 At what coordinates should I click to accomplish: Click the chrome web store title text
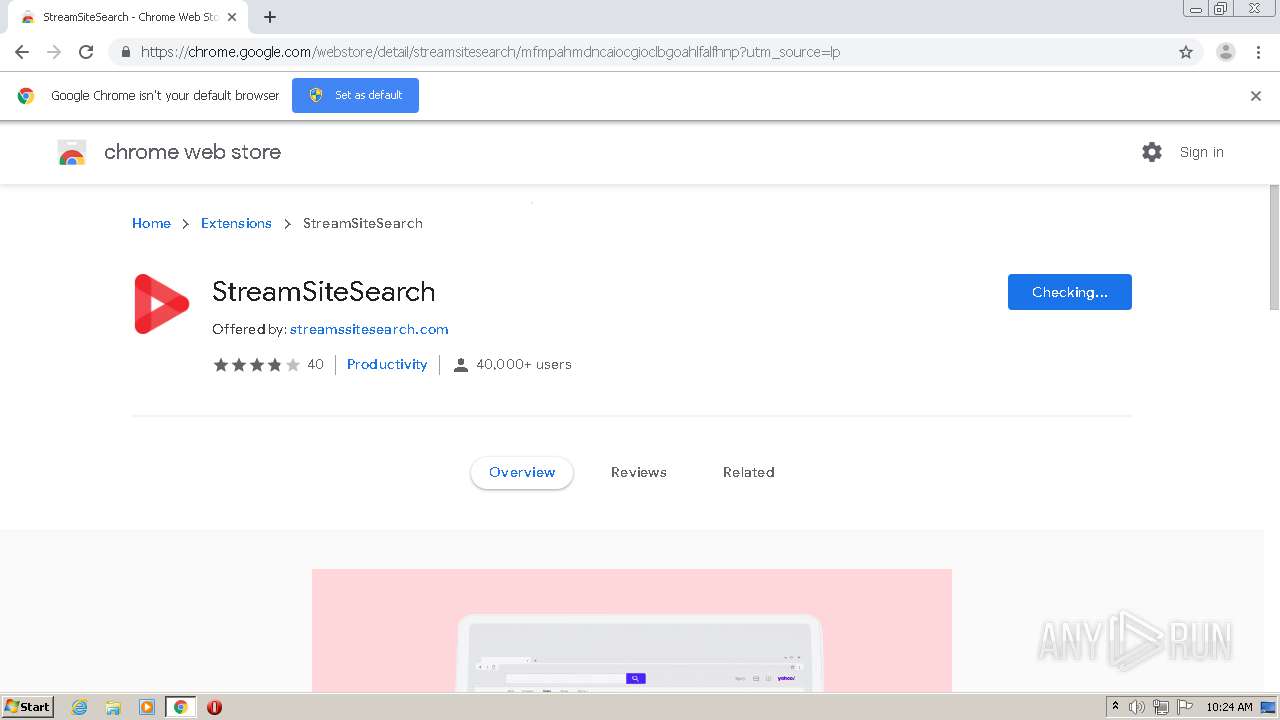(192, 152)
